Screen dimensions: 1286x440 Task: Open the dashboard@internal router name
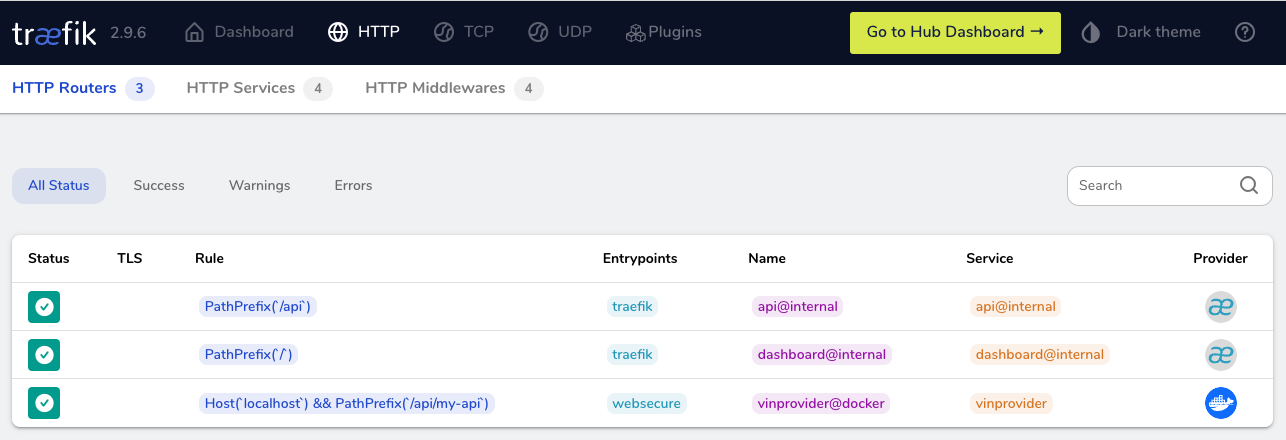(822, 355)
